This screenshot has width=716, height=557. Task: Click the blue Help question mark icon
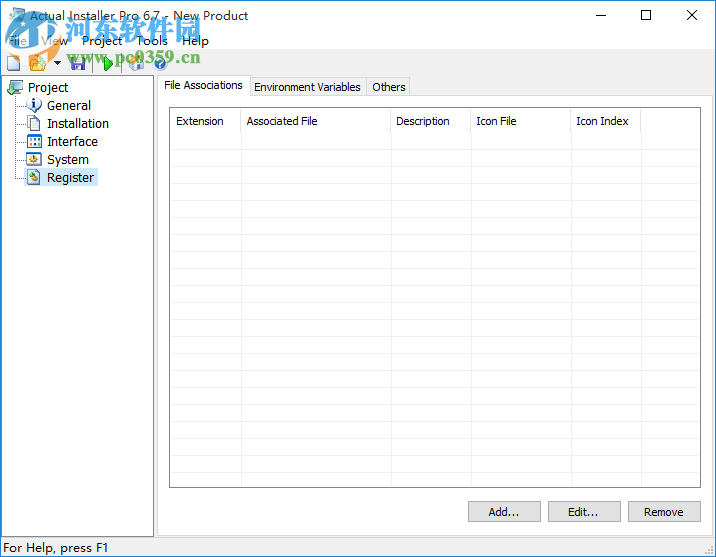click(160, 63)
